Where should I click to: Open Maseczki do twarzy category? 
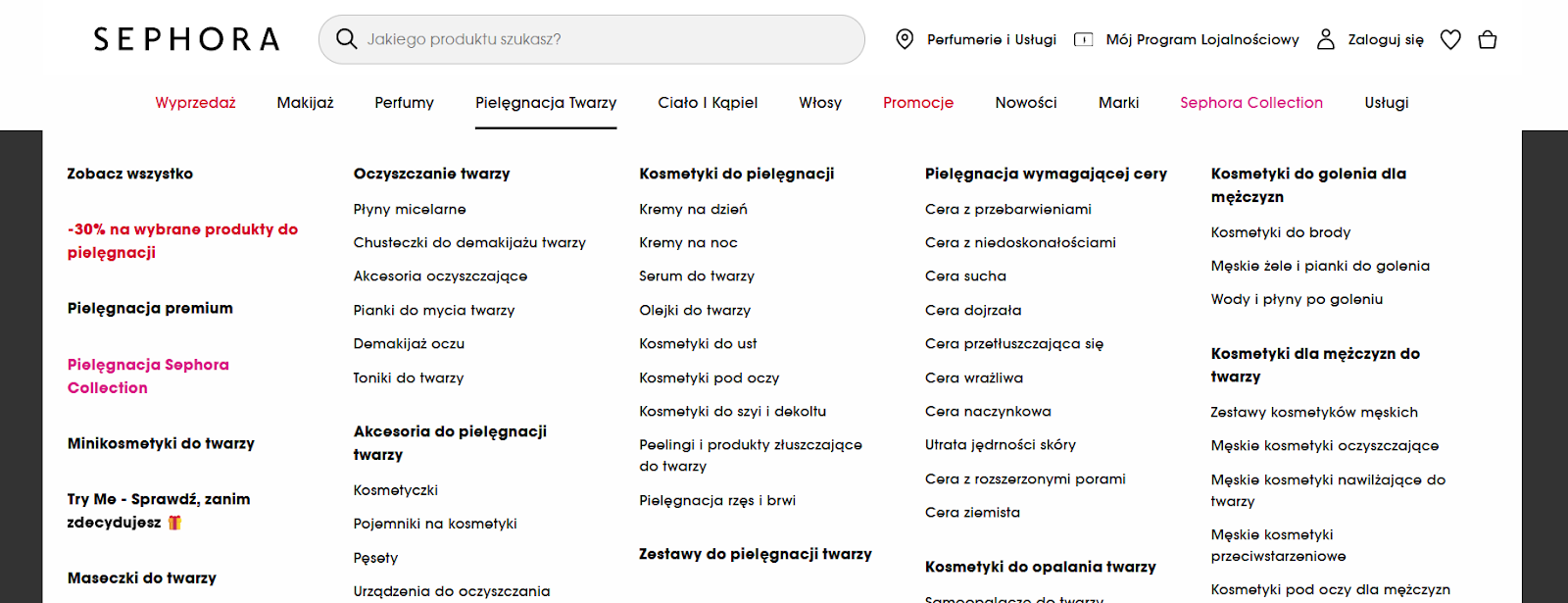[x=142, y=578]
